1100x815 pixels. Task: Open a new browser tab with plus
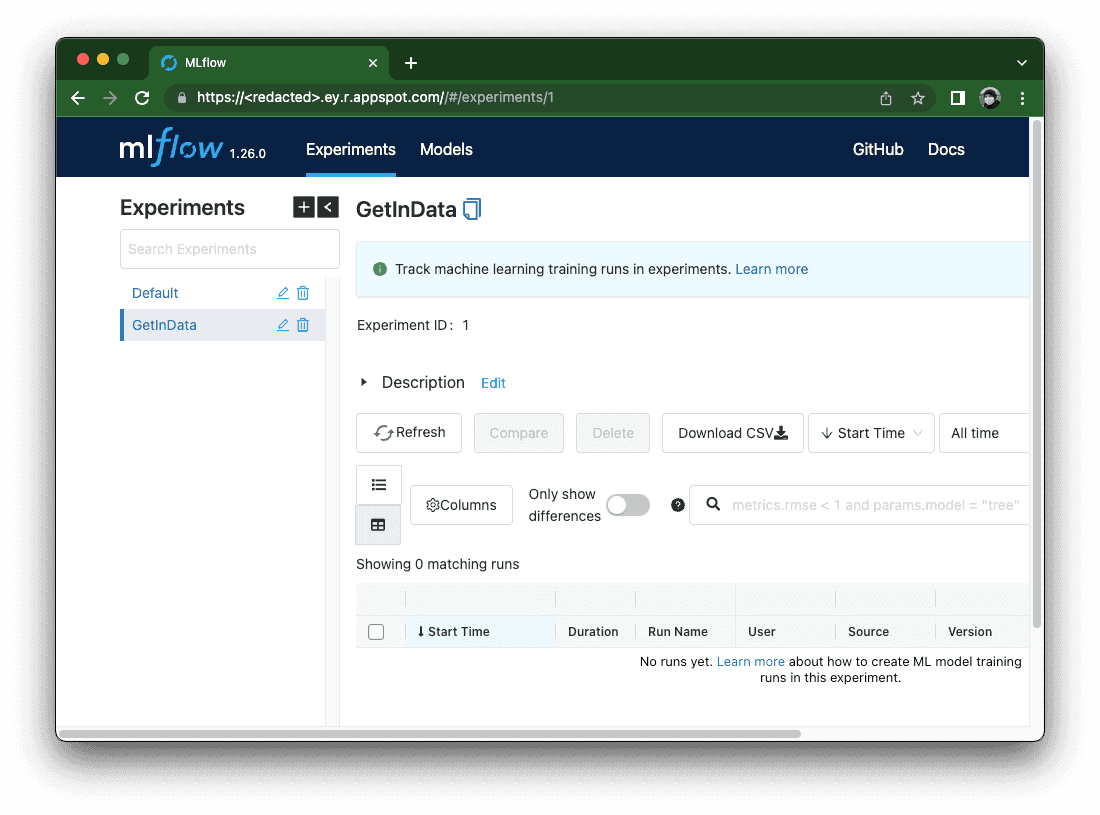[x=411, y=63]
